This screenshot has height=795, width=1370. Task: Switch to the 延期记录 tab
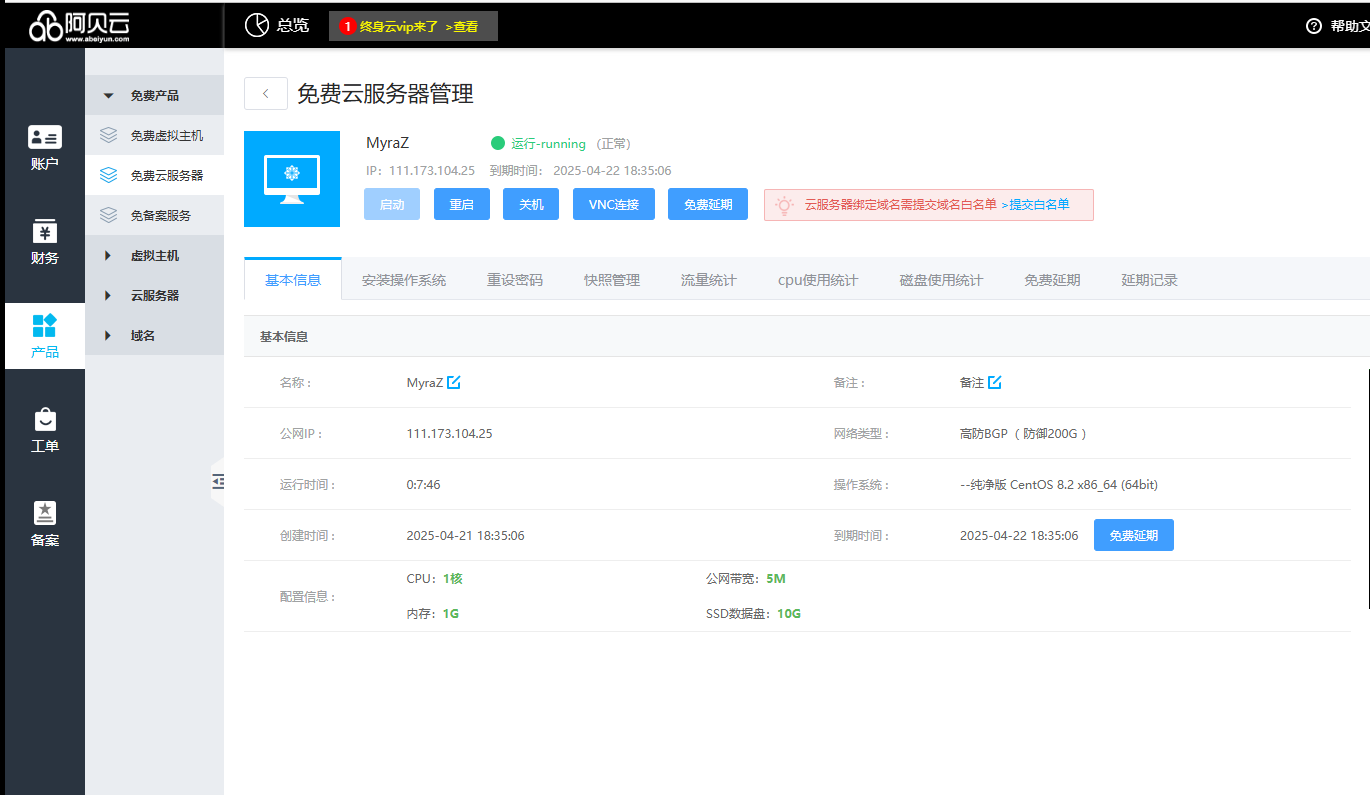pyautogui.click(x=1149, y=280)
